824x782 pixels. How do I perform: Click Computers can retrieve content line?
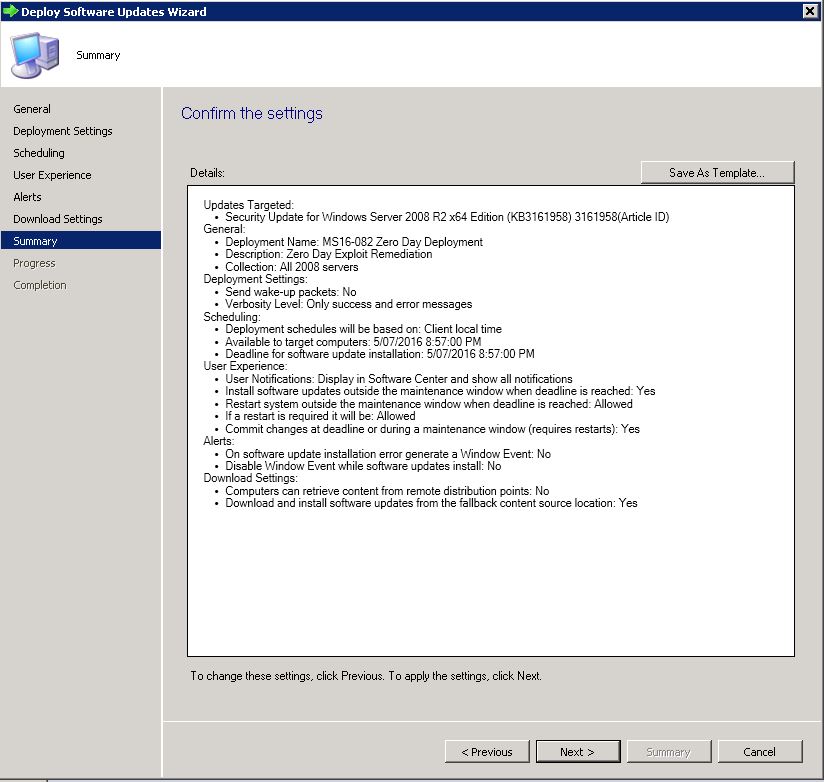click(387, 491)
